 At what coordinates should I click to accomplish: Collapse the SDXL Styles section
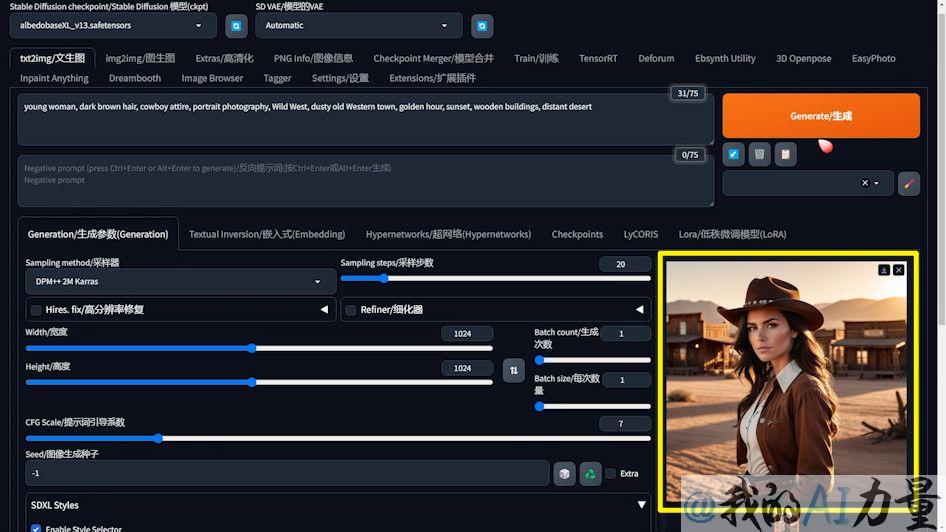(641, 505)
